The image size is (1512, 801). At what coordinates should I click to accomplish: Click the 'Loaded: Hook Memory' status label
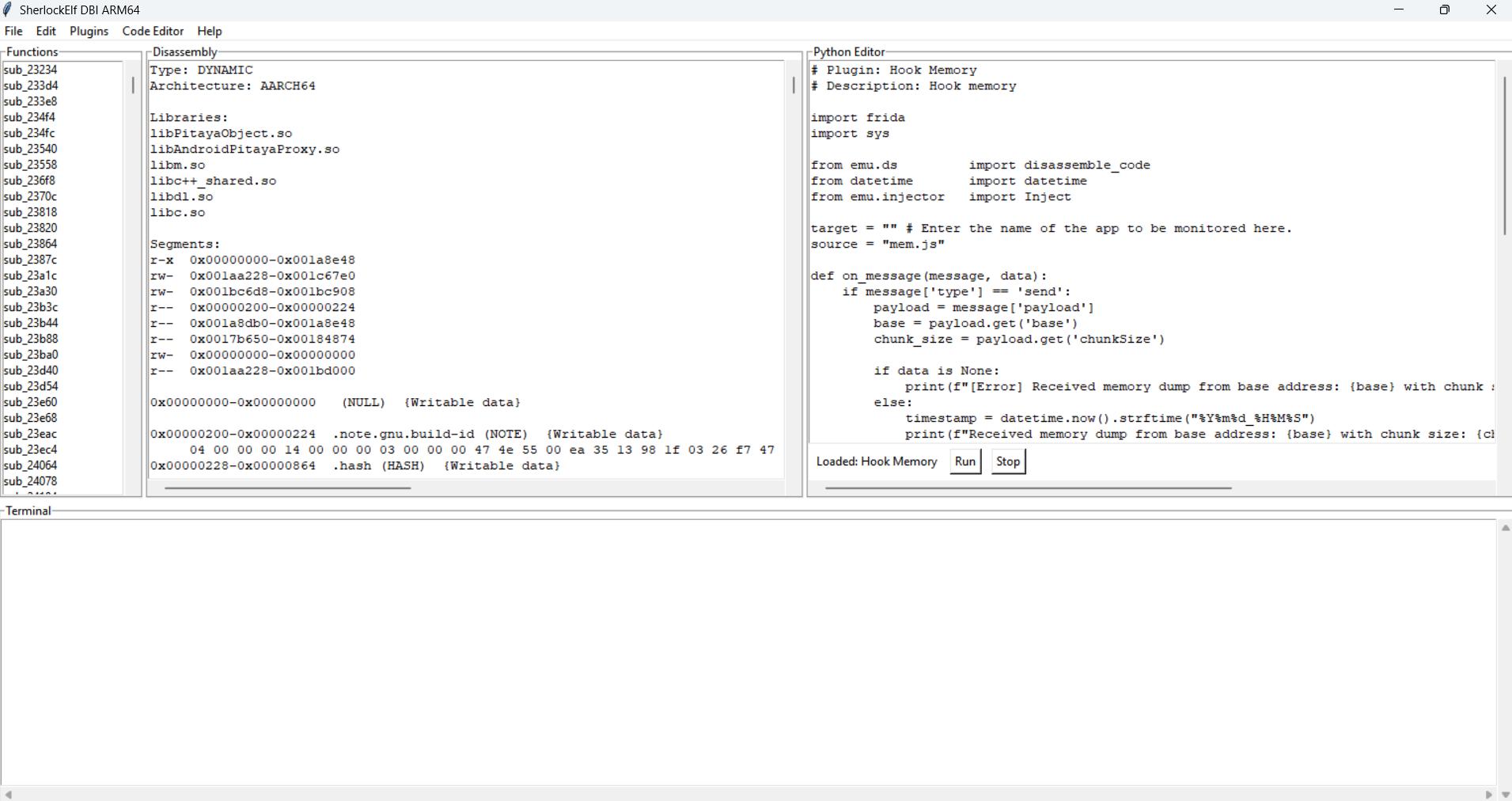point(877,461)
